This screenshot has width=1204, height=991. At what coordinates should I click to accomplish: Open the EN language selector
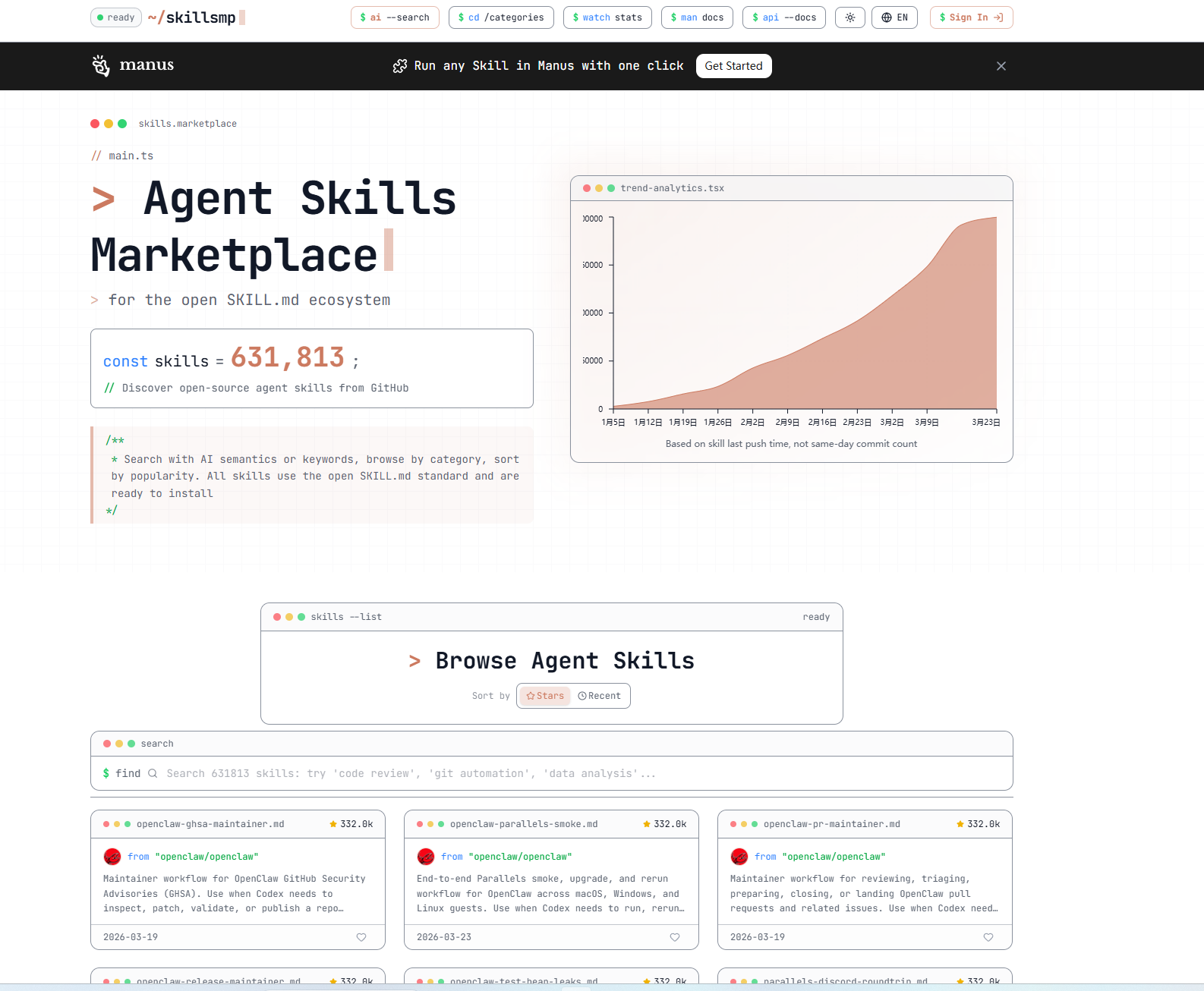pyautogui.click(x=894, y=17)
